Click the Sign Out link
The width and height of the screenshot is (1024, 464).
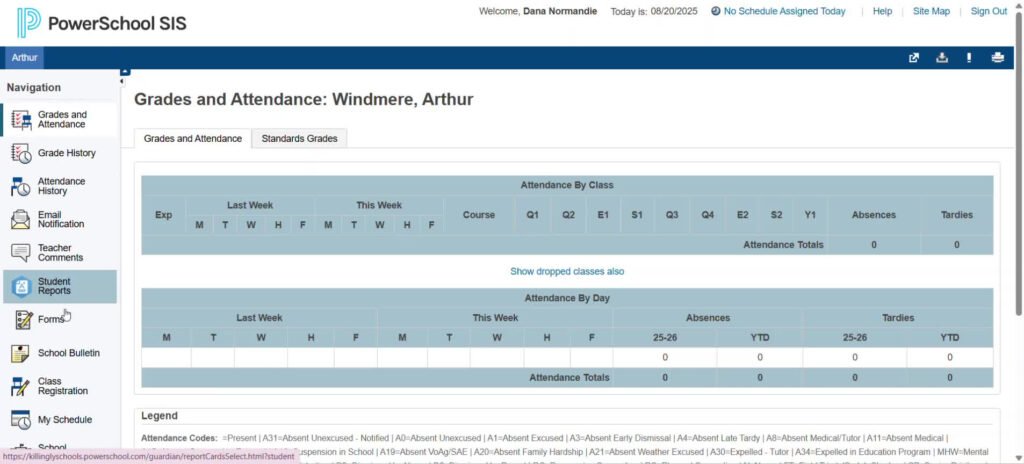click(x=989, y=11)
